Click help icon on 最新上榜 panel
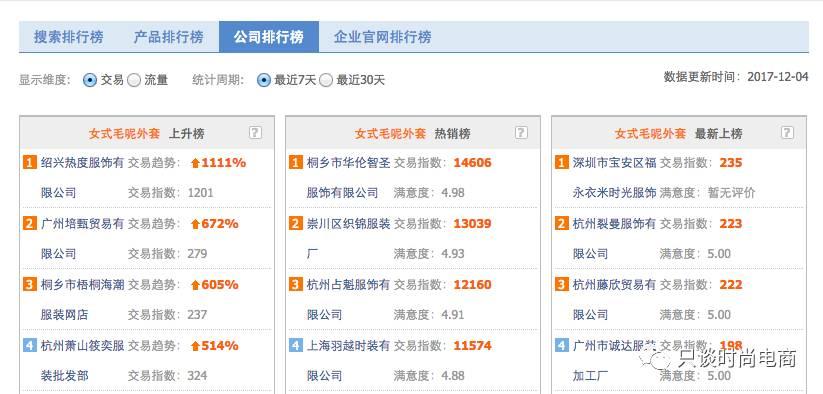The image size is (823, 394). [787, 133]
